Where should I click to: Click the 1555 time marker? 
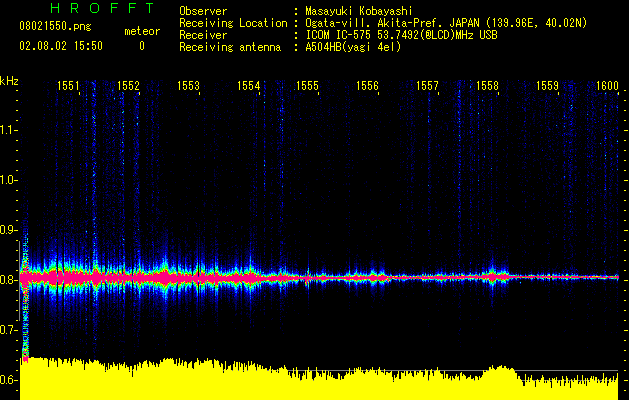[307, 85]
